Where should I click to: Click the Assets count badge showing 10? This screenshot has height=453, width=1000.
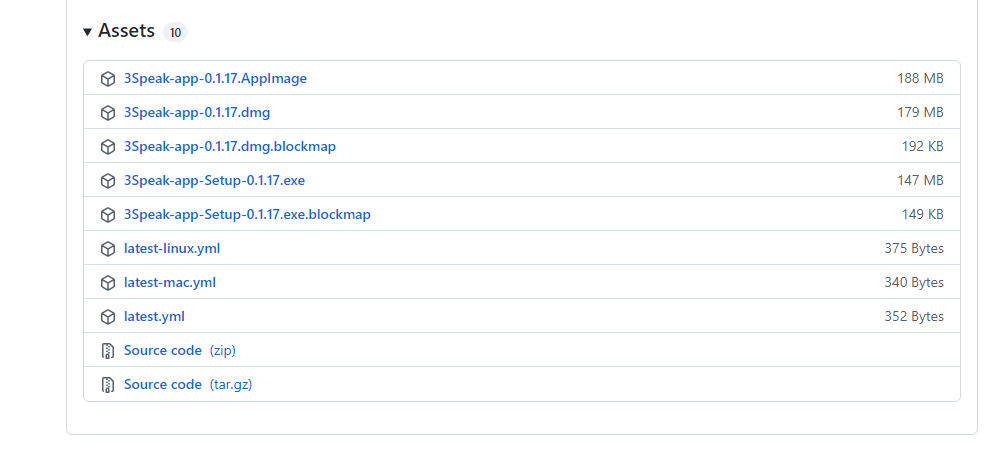click(175, 32)
